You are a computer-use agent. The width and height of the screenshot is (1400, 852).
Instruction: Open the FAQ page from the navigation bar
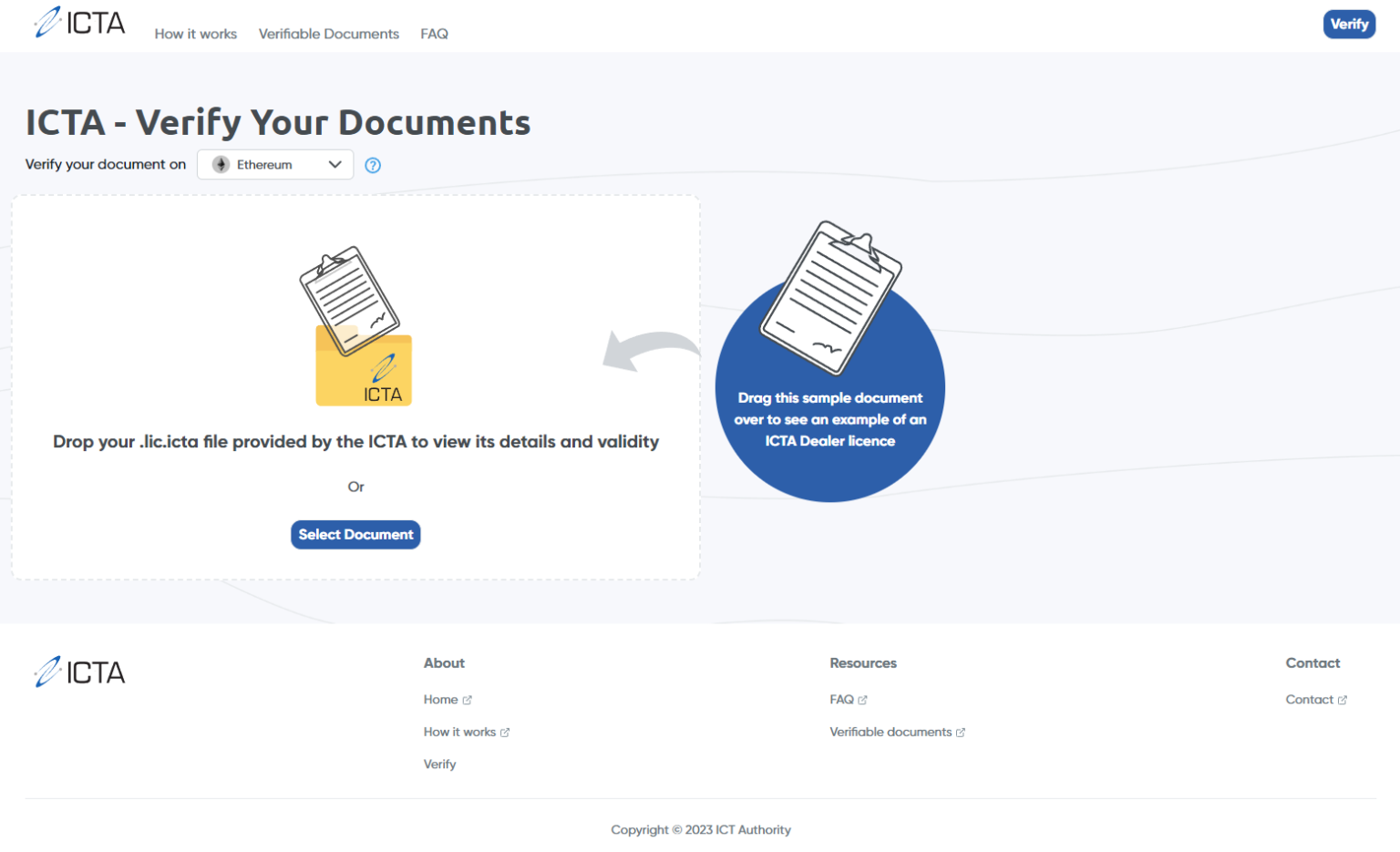point(434,34)
